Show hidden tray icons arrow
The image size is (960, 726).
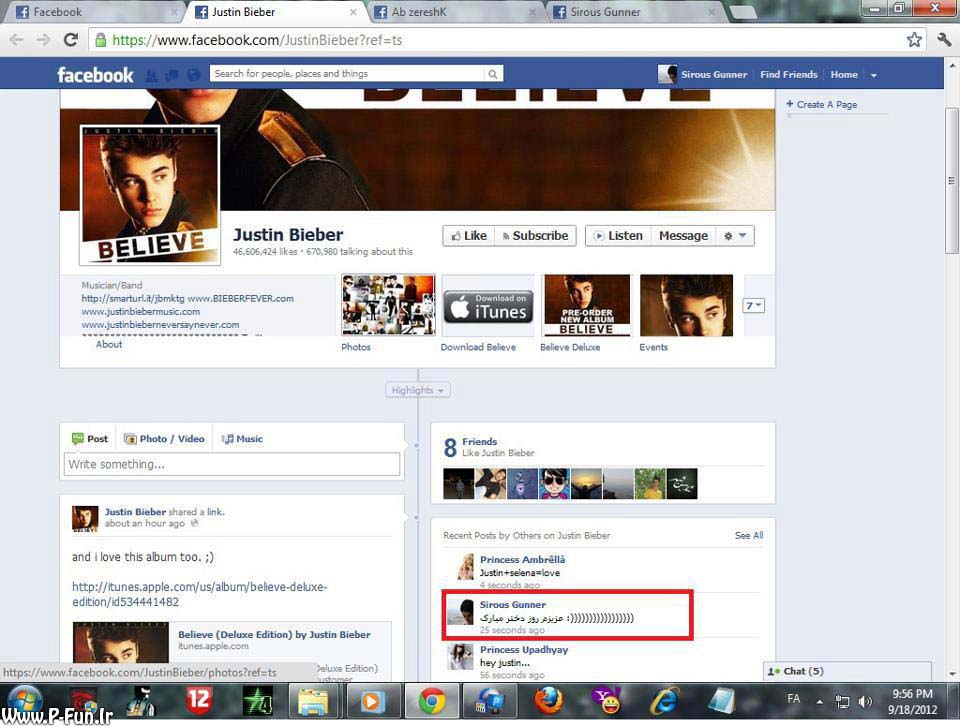819,702
